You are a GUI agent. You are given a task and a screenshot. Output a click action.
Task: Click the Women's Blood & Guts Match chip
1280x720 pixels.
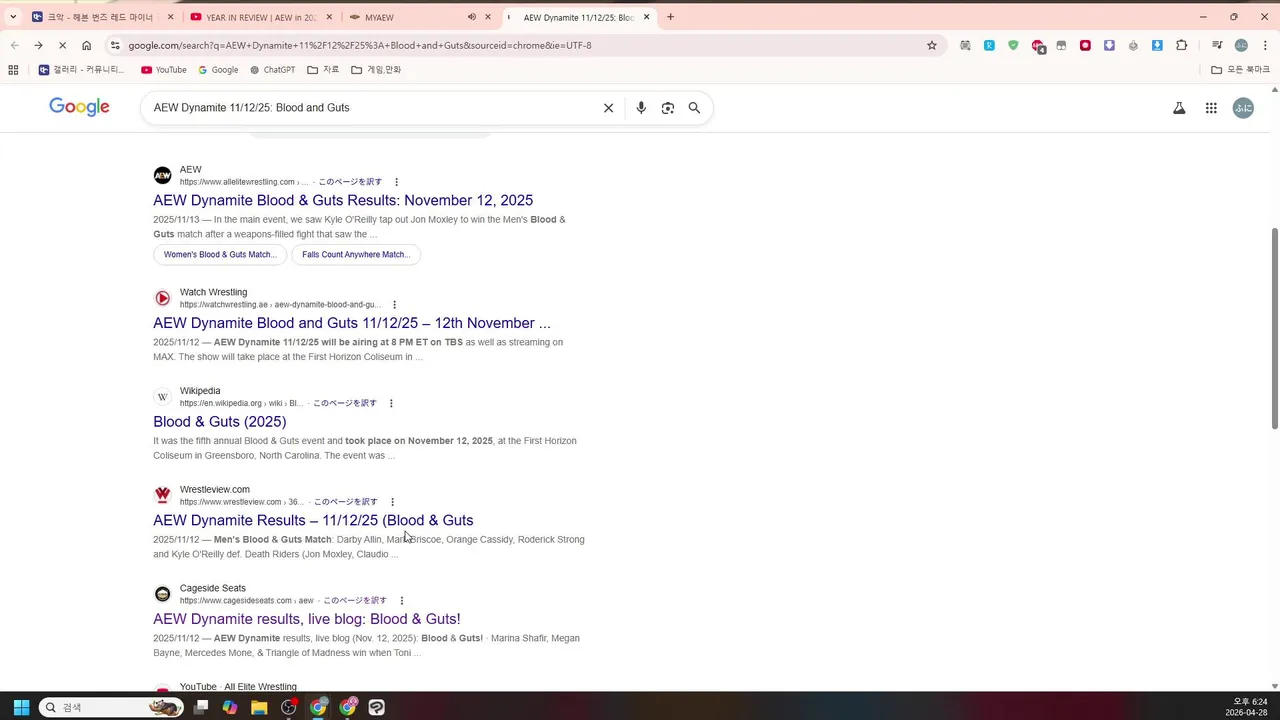click(220, 255)
